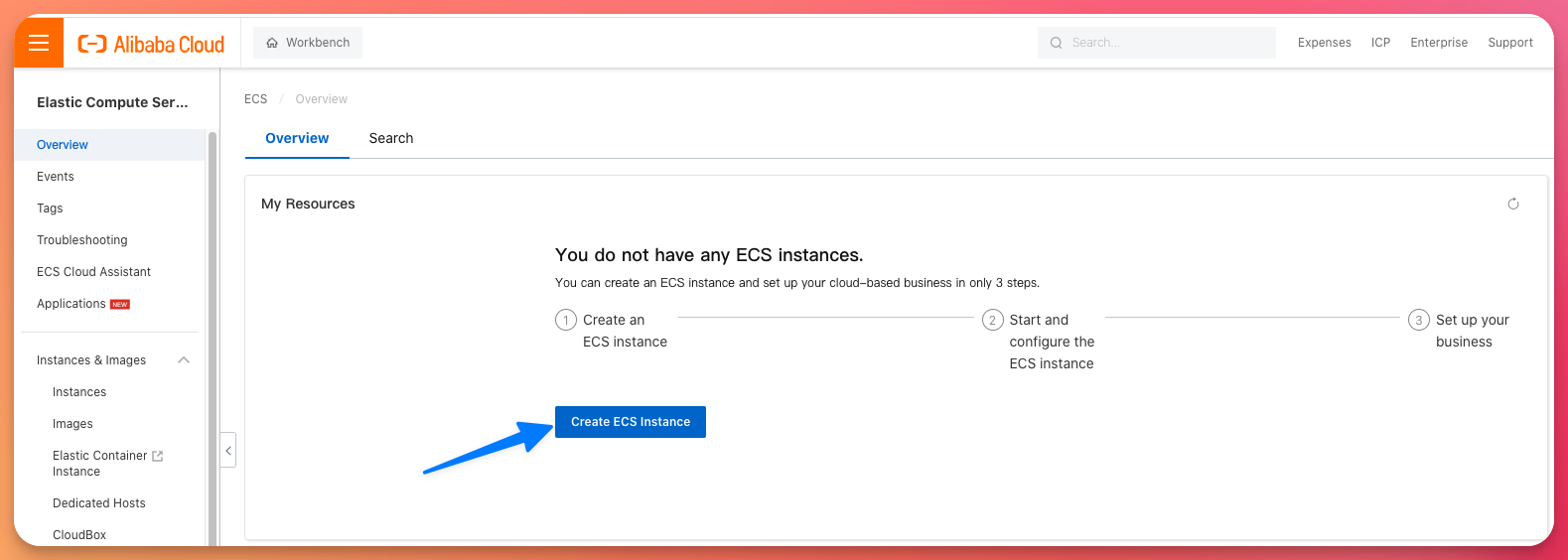Viewport: 1568px width, 560px height.
Task: Click the ECS breadcrumb link
Action: point(256,99)
